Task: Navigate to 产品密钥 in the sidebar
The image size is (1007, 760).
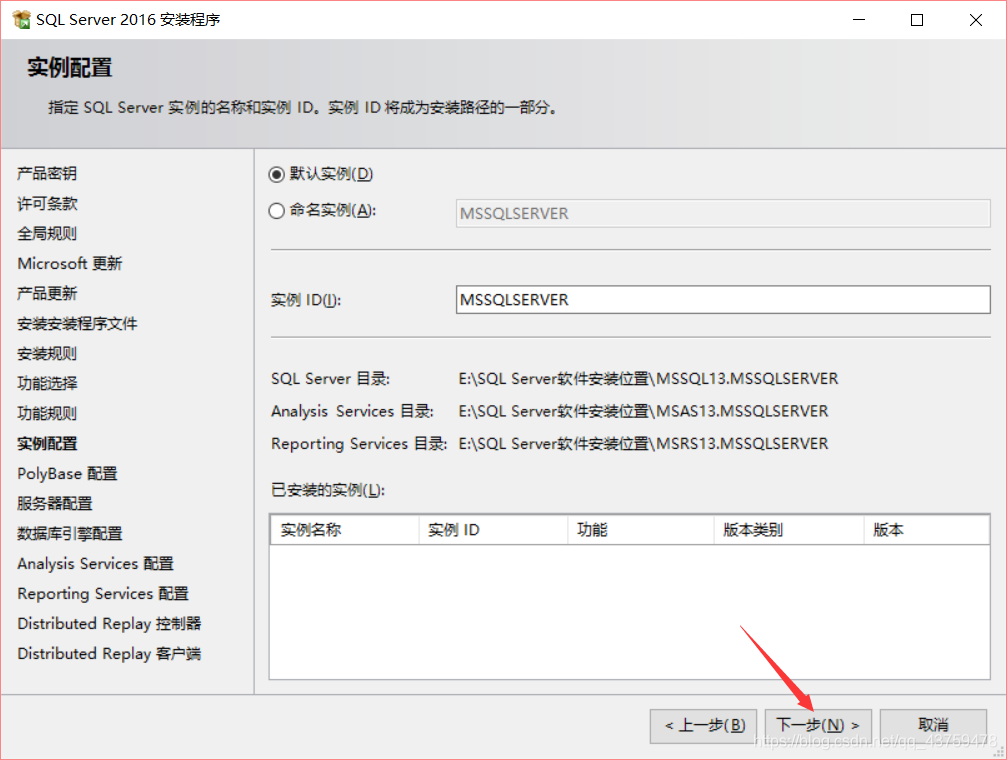Action: coord(44,173)
